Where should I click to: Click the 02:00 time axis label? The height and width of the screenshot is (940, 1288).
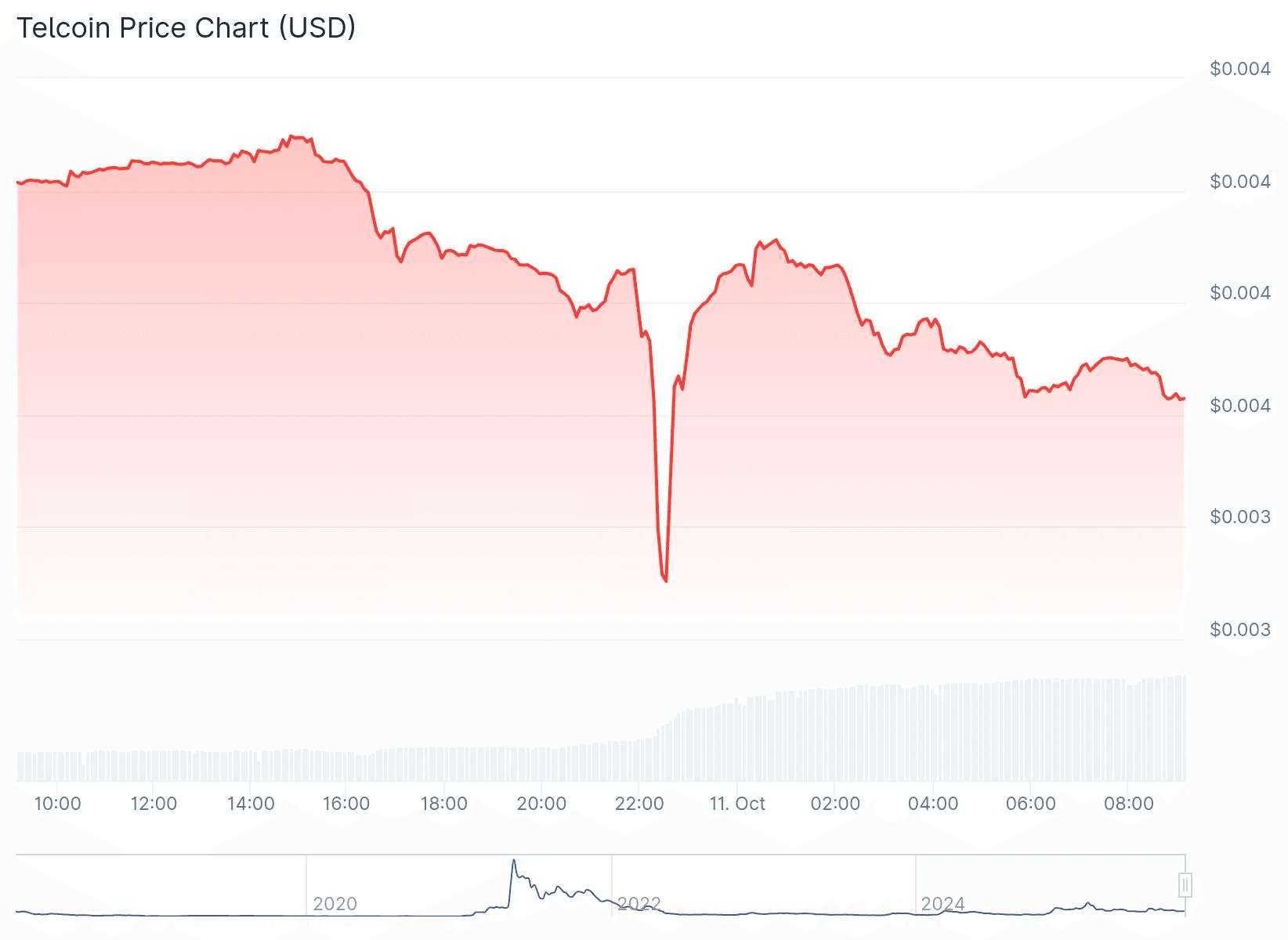coord(835,804)
